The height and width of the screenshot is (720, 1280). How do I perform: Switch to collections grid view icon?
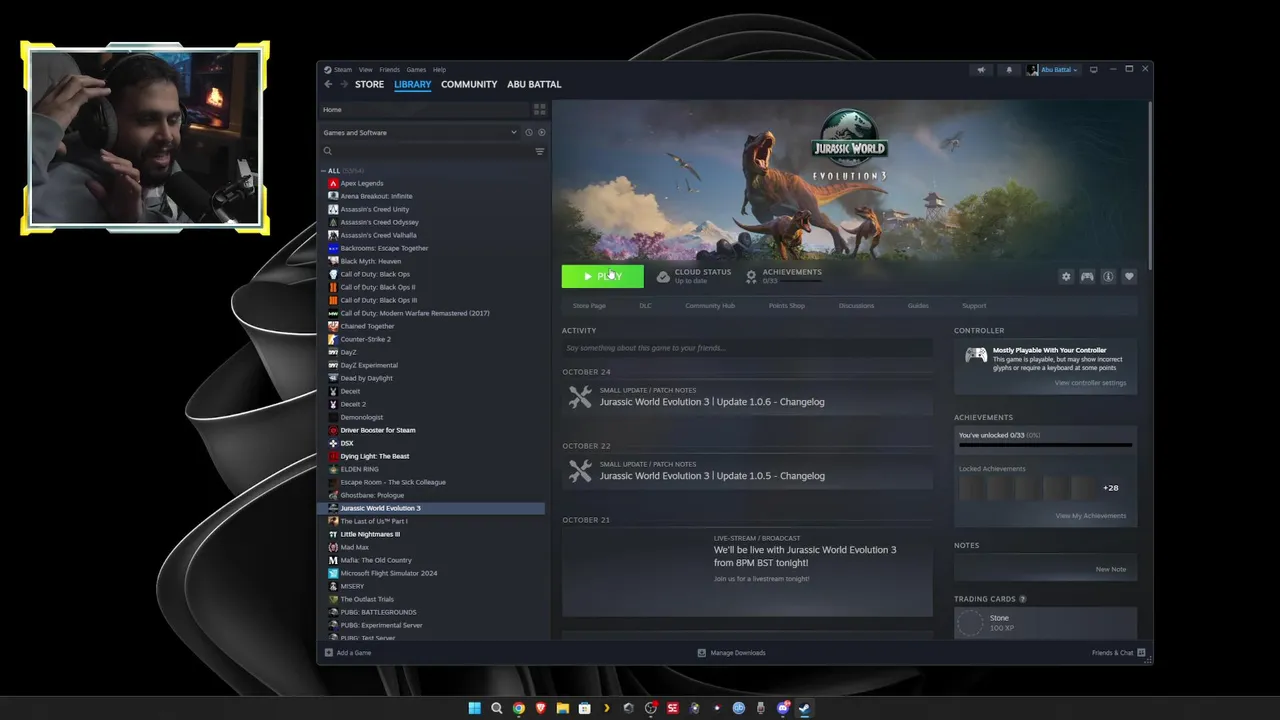(x=540, y=109)
